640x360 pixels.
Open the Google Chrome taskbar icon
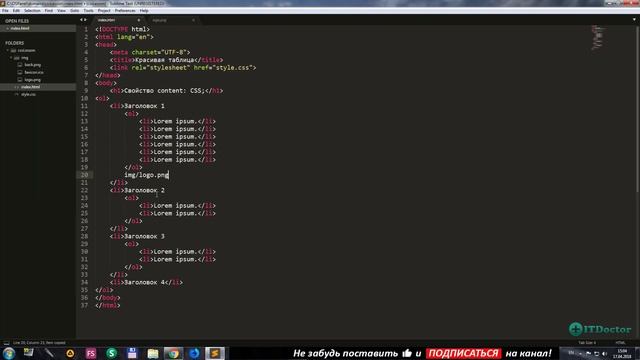tap(173, 353)
